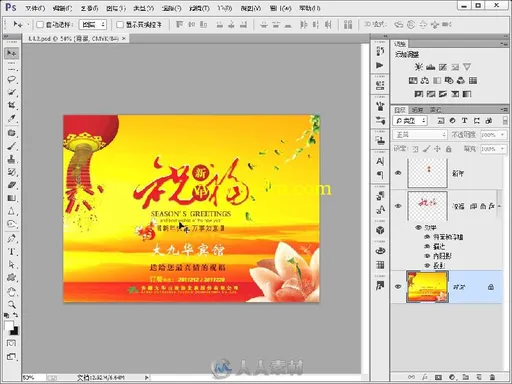This screenshot has height=384, width=512.
Task: Open the Character panel (A icon)
Action: 380,161
